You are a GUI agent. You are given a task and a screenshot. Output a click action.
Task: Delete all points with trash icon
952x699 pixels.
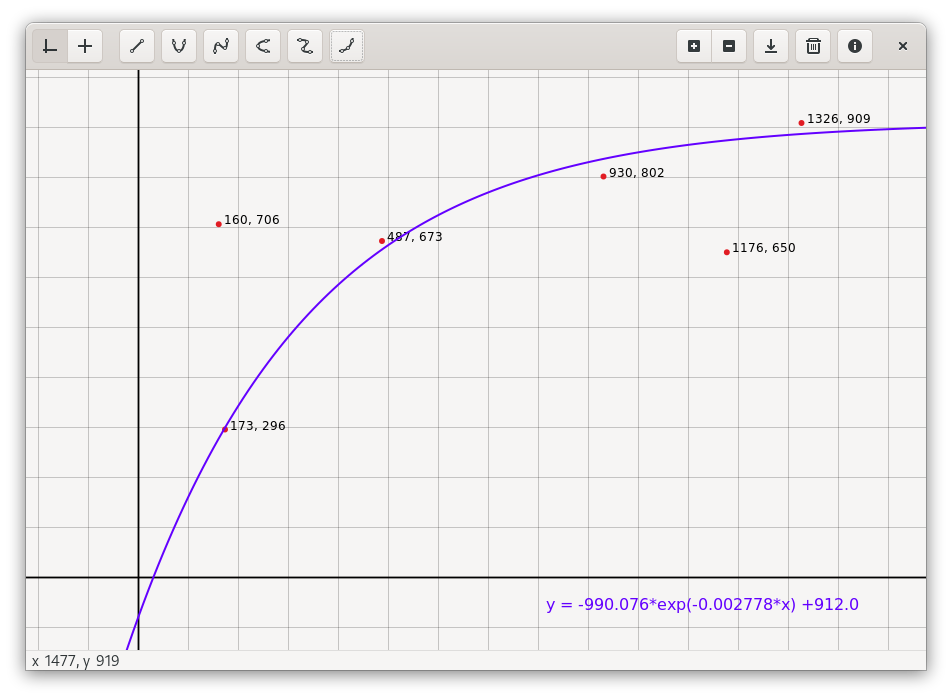(x=813, y=46)
